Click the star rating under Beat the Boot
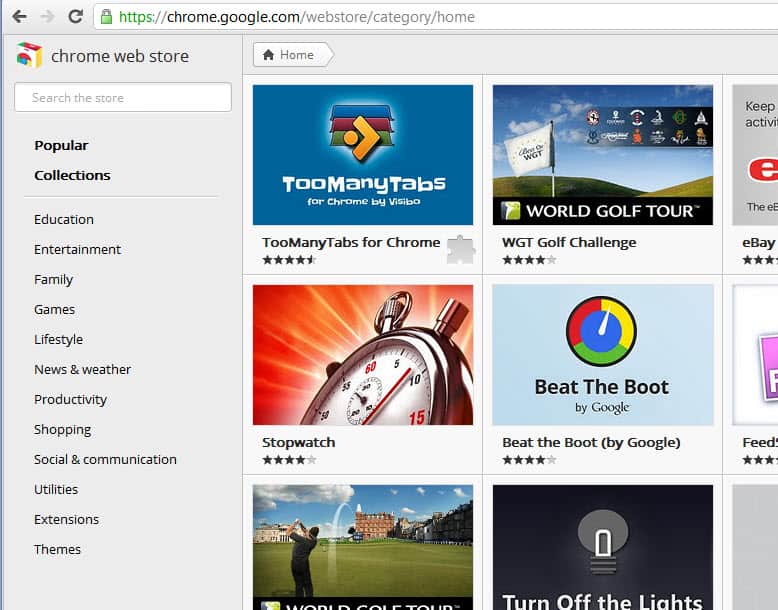The image size is (778, 610). [x=529, y=460]
